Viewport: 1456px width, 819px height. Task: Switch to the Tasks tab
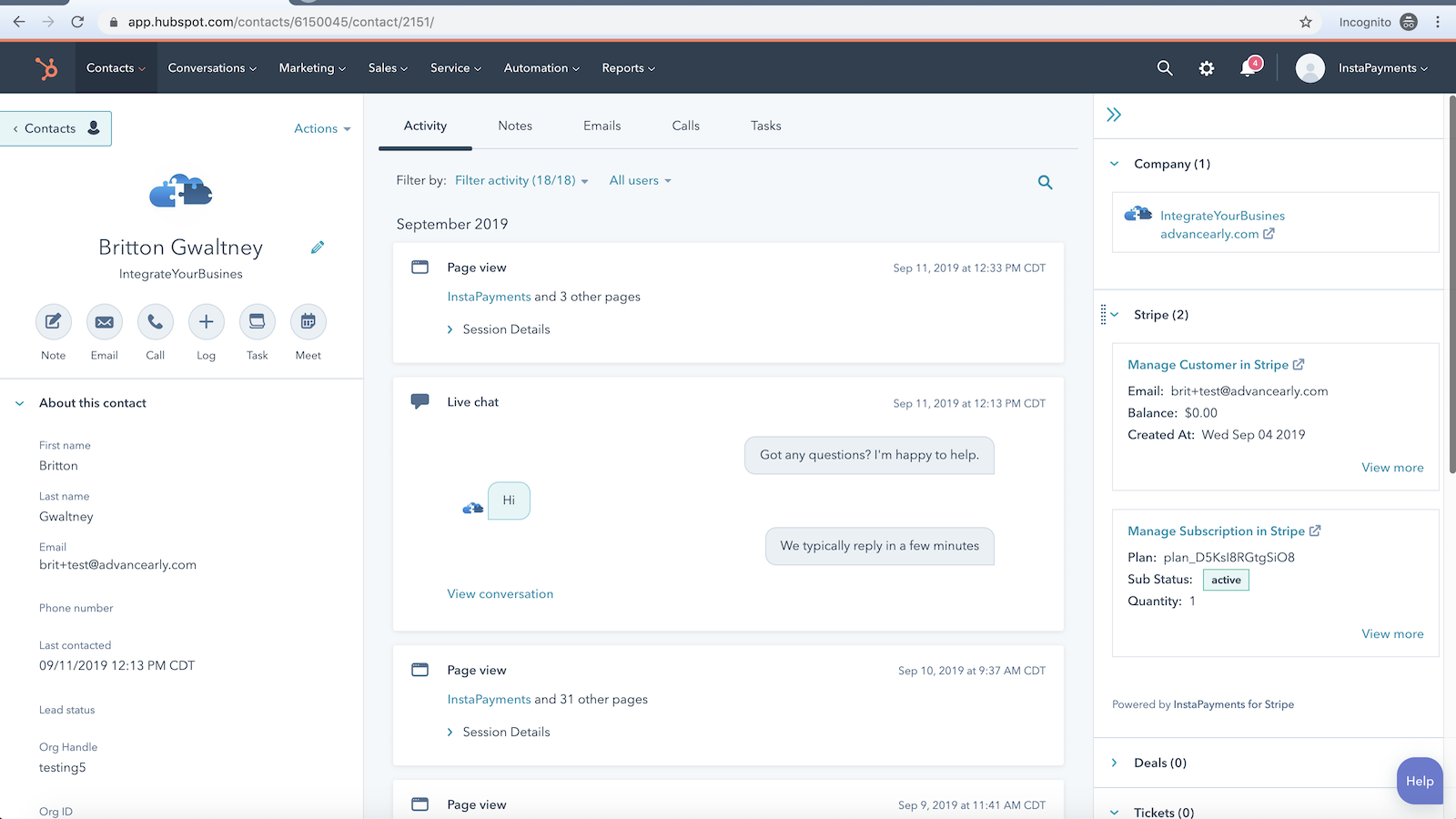coord(766,126)
